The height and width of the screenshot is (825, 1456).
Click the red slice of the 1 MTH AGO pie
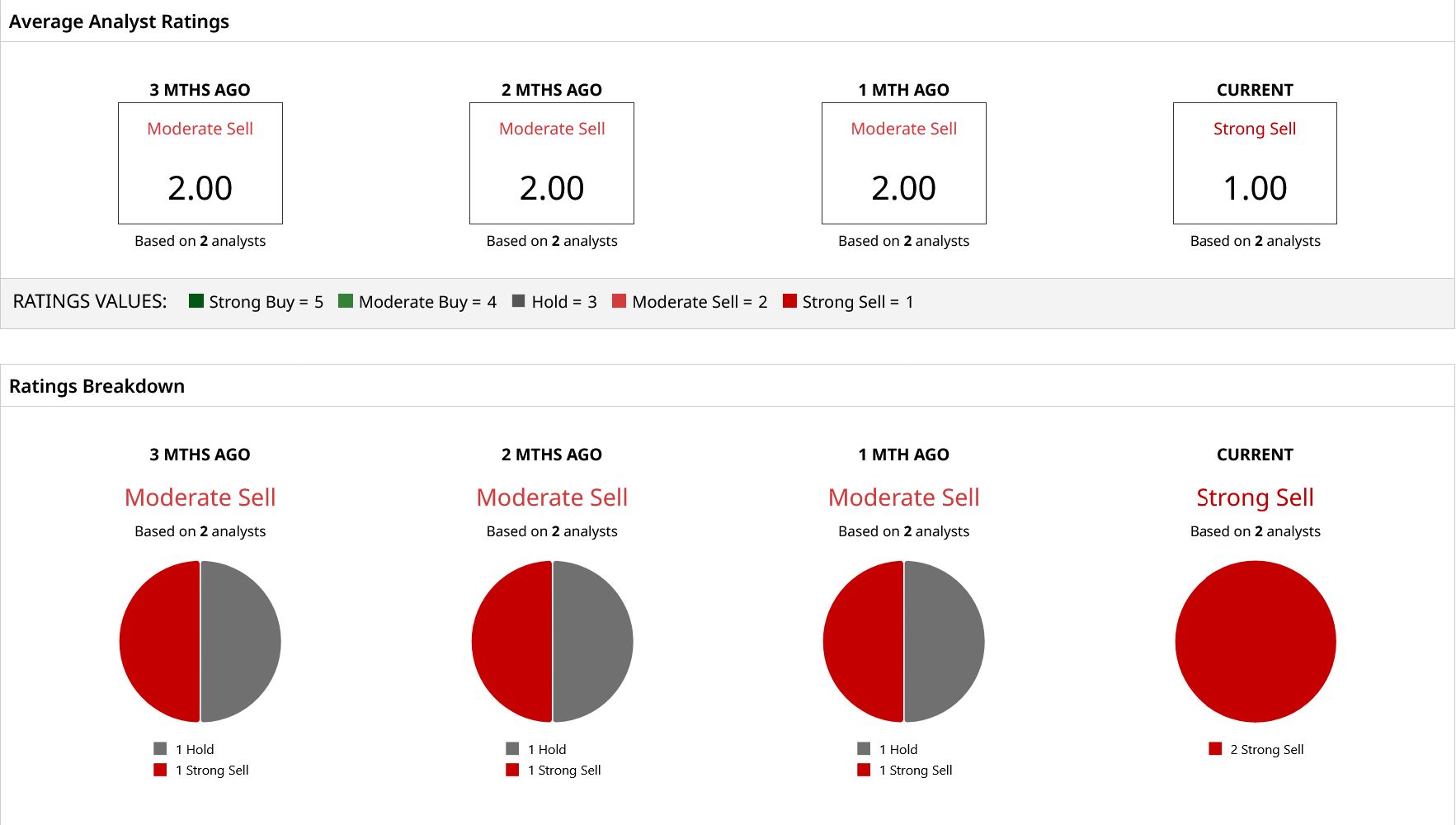click(x=863, y=642)
